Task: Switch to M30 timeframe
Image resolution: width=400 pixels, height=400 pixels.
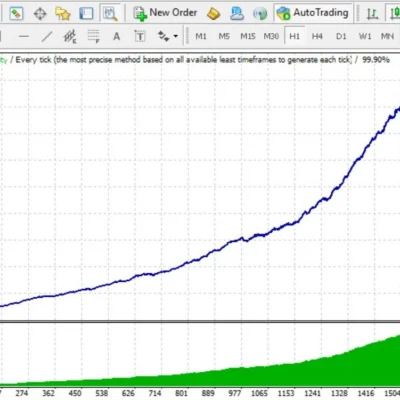Action: tap(271, 36)
